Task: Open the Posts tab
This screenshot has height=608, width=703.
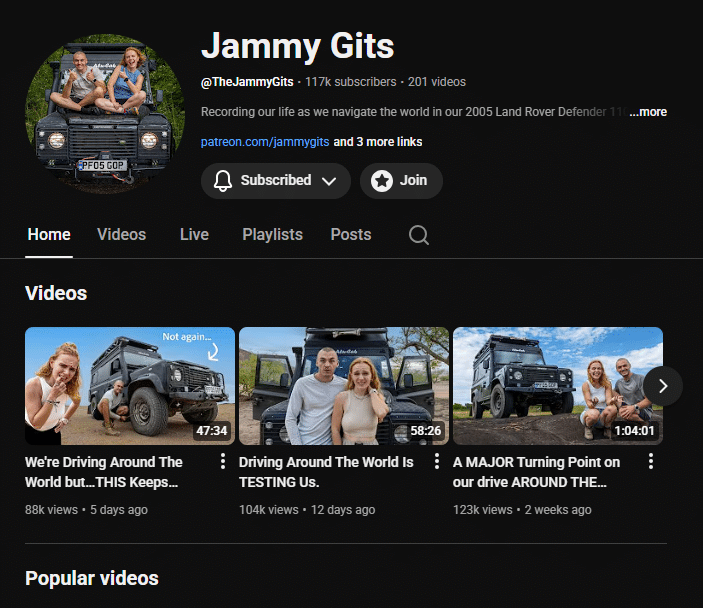Action: [x=350, y=235]
